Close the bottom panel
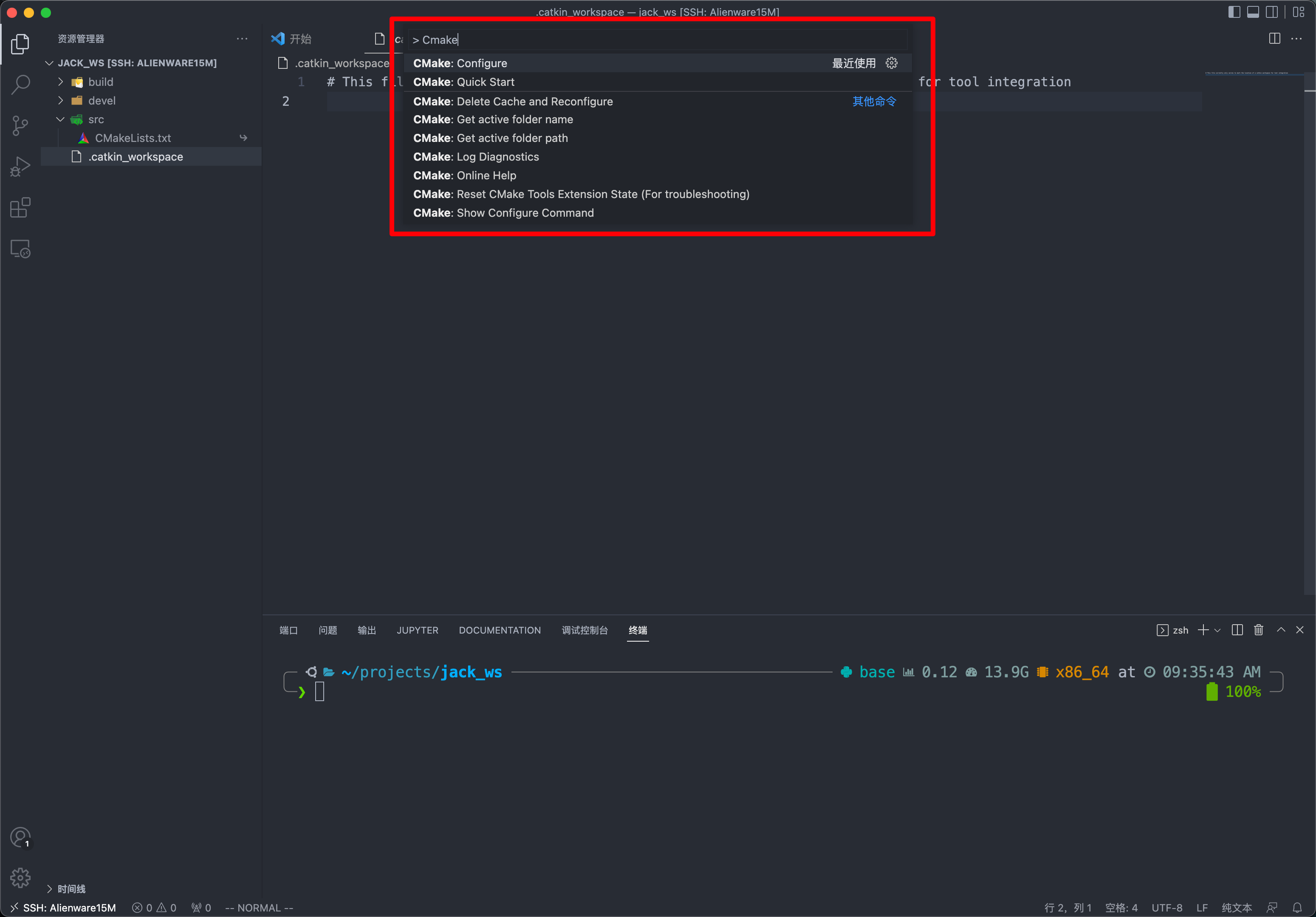 click(1300, 630)
